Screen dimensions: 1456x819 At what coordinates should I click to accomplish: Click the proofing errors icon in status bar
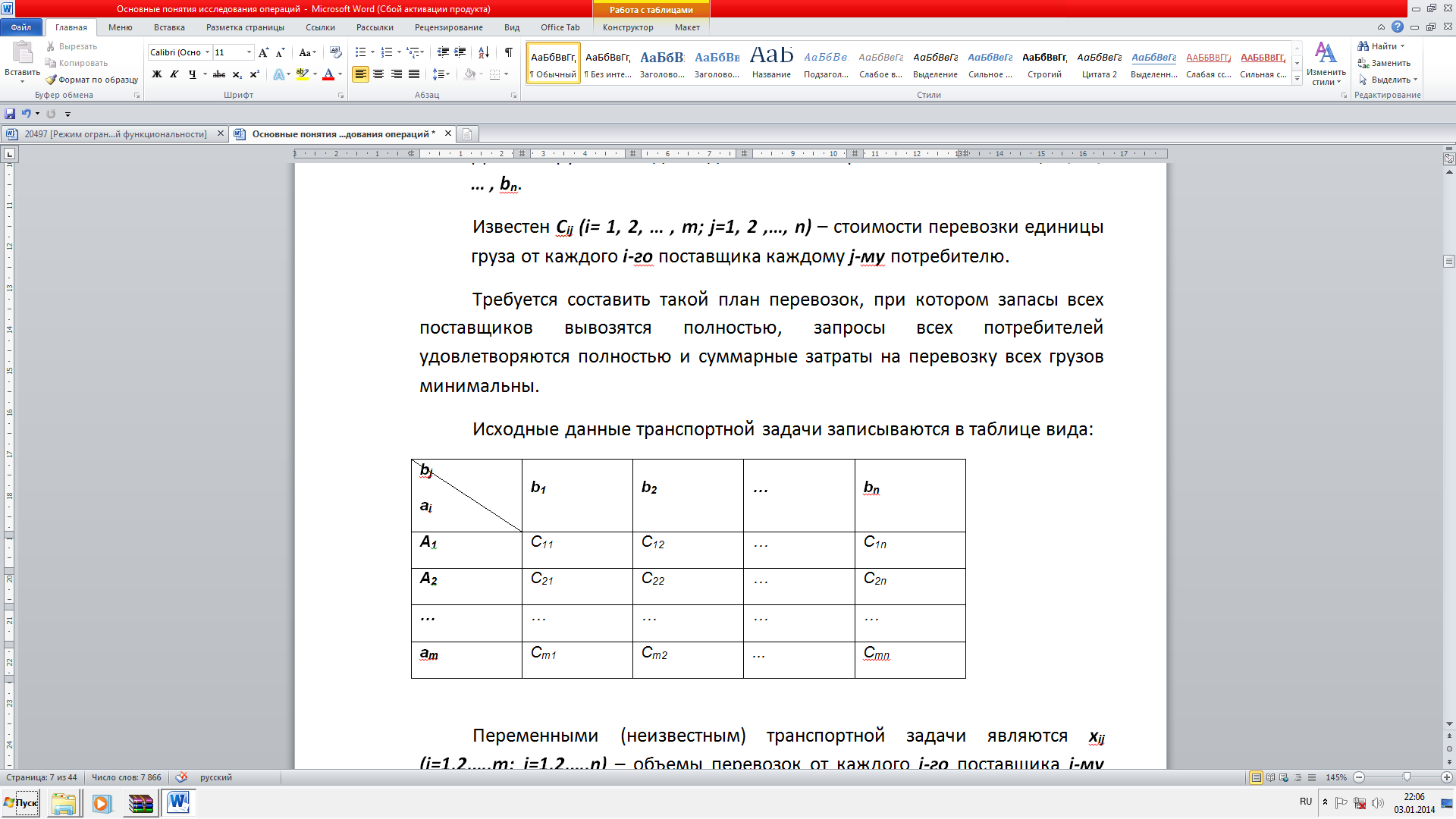click(181, 777)
